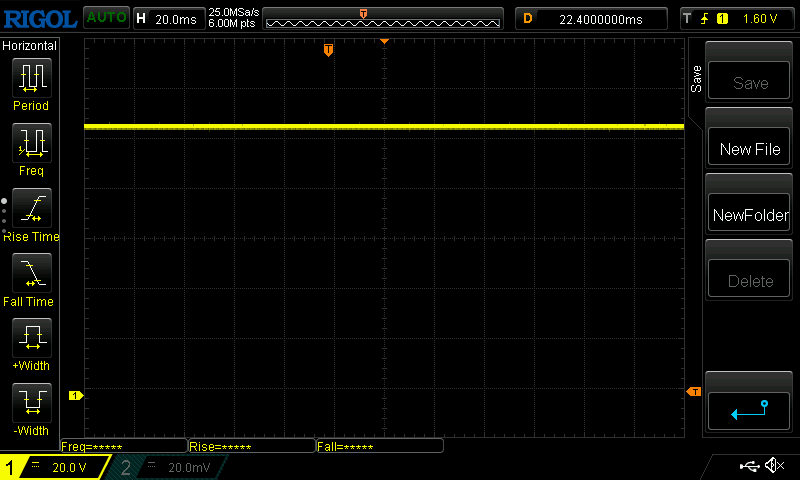800x480 pixels.
Task: Select the Period measurement icon
Action: point(32,78)
